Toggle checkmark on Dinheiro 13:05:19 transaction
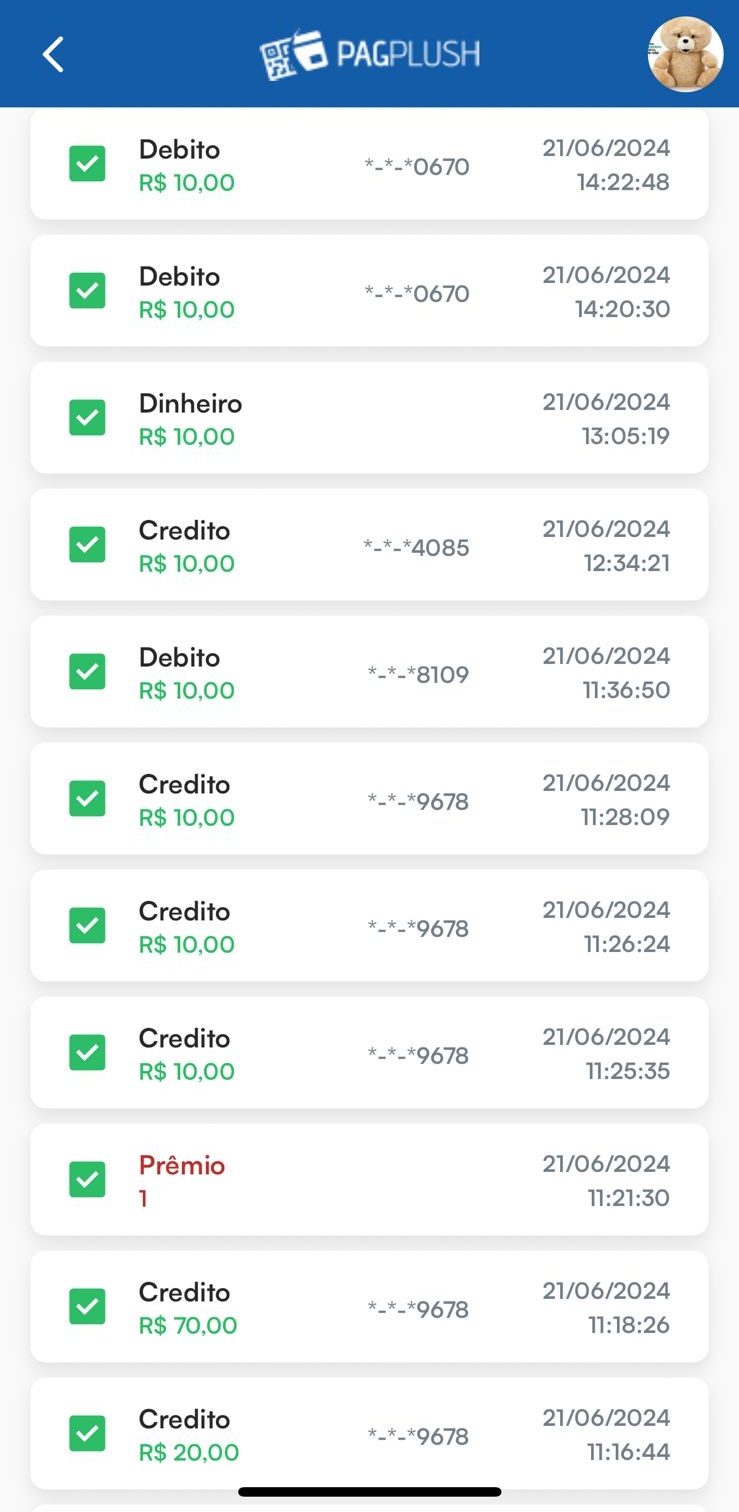739x1512 pixels. coord(87,418)
